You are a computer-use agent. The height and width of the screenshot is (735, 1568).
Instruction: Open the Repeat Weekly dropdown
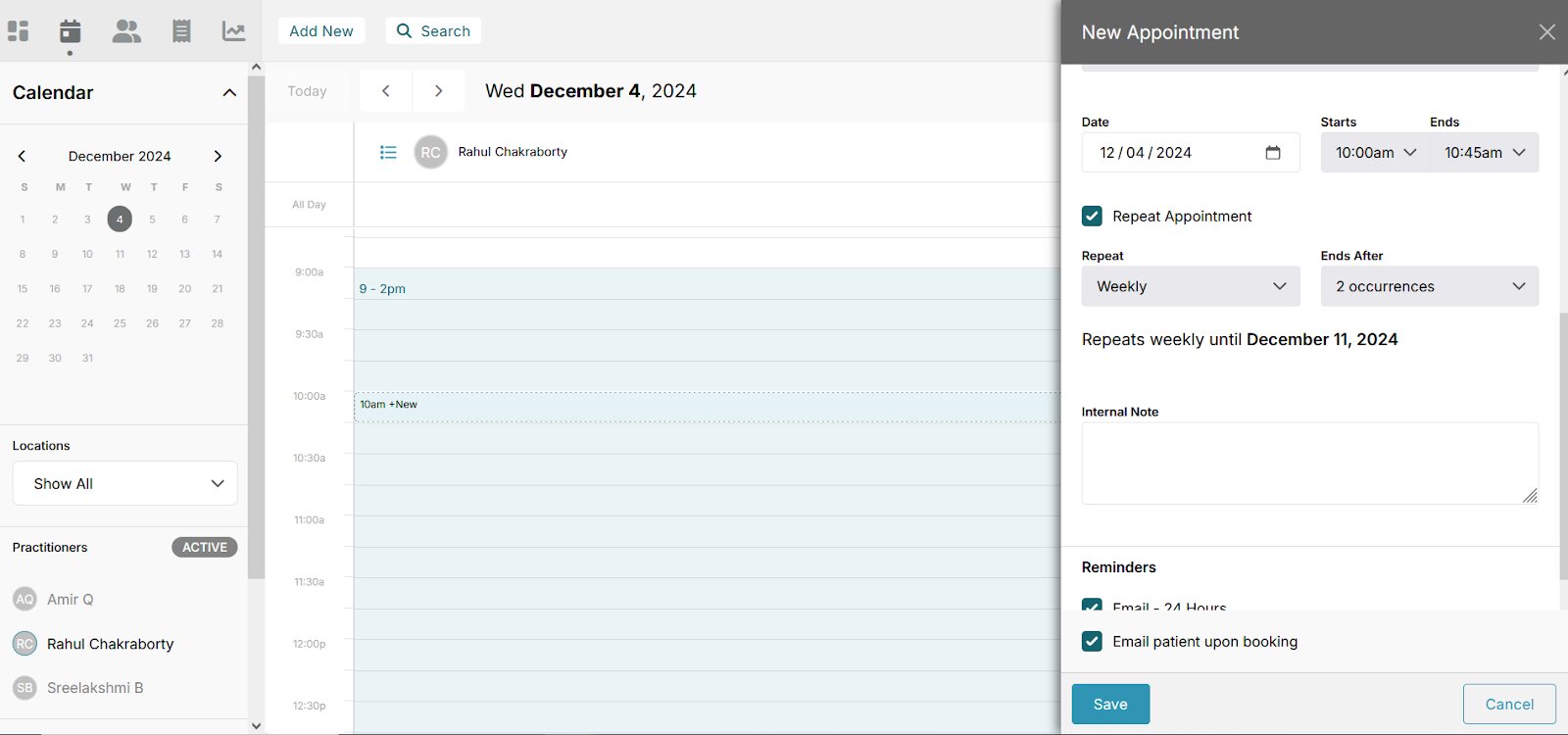[x=1191, y=286]
